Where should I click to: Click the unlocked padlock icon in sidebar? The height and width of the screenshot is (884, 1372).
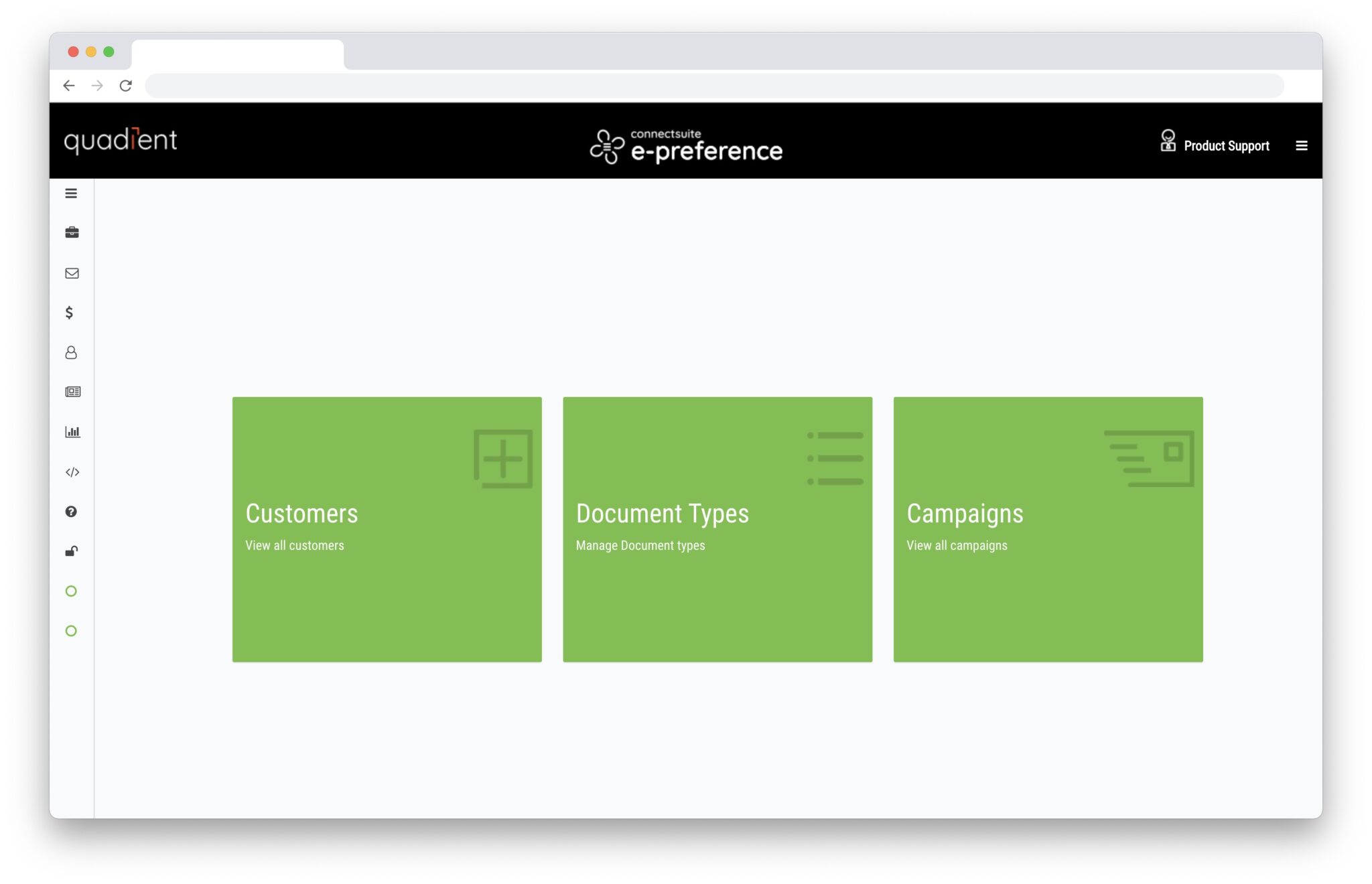(71, 551)
